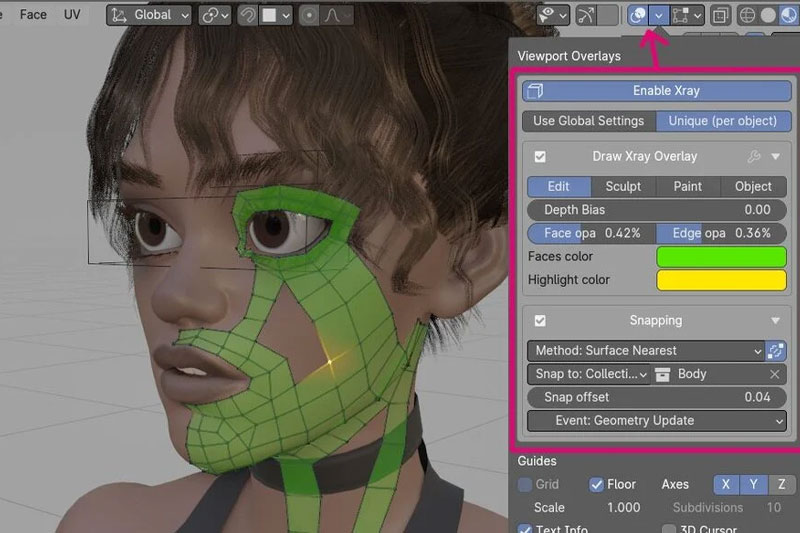Click the Enable Xray button
This screenshot has width=800, height=533.
click(x=656, y=91)
